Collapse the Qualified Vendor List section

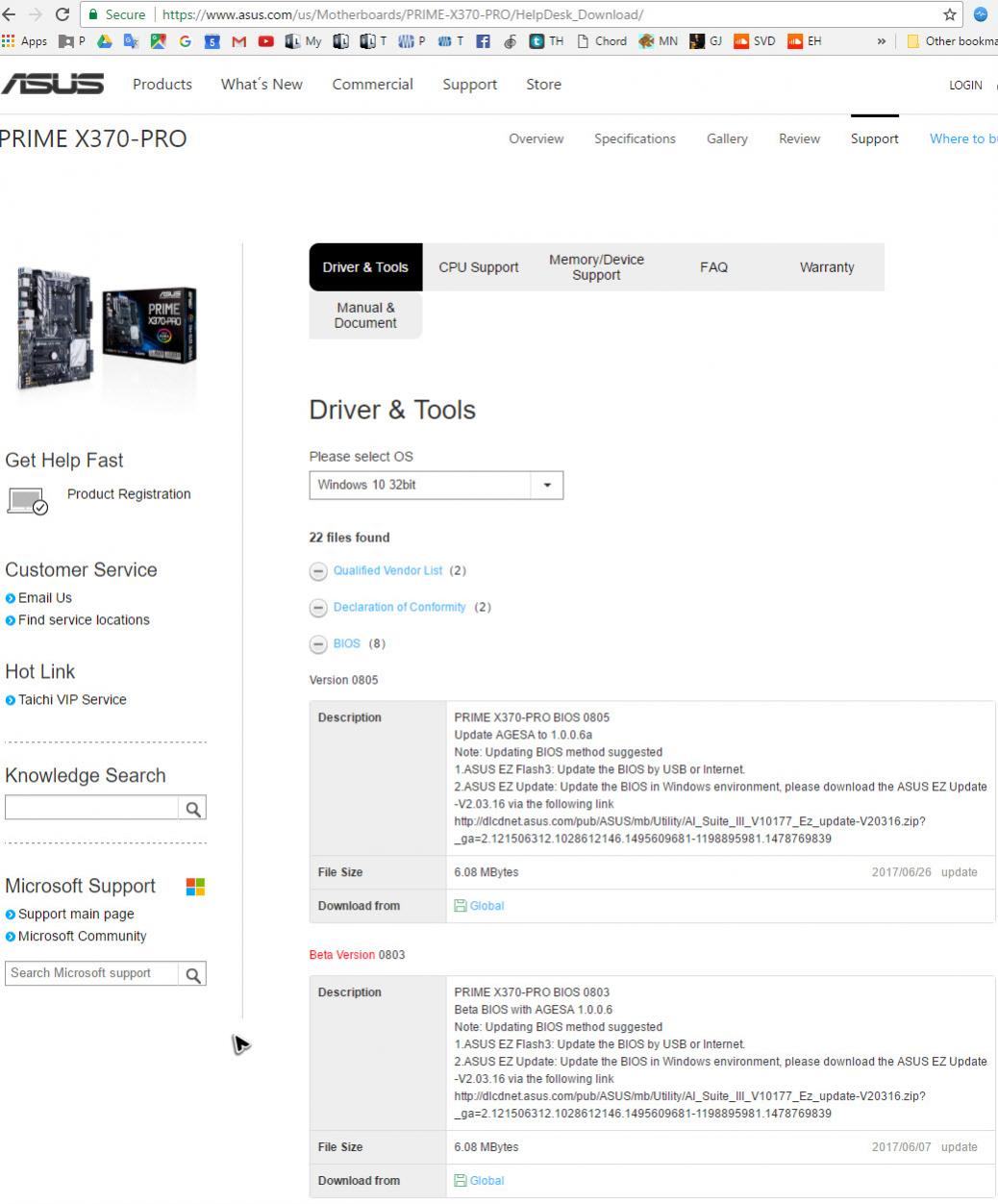[x=318, y=571]
